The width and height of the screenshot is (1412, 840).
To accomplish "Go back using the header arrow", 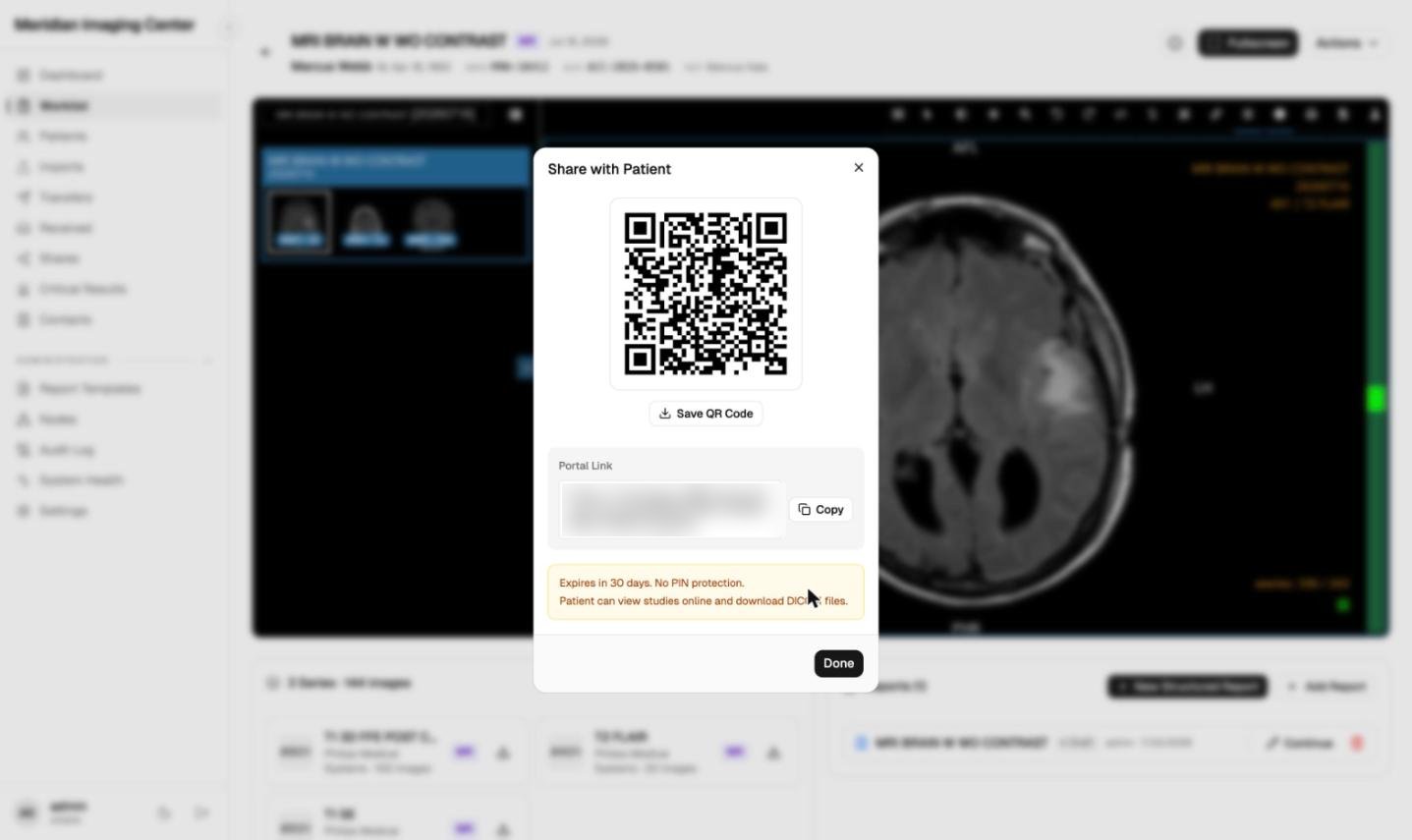I will [x=265, y=52].
